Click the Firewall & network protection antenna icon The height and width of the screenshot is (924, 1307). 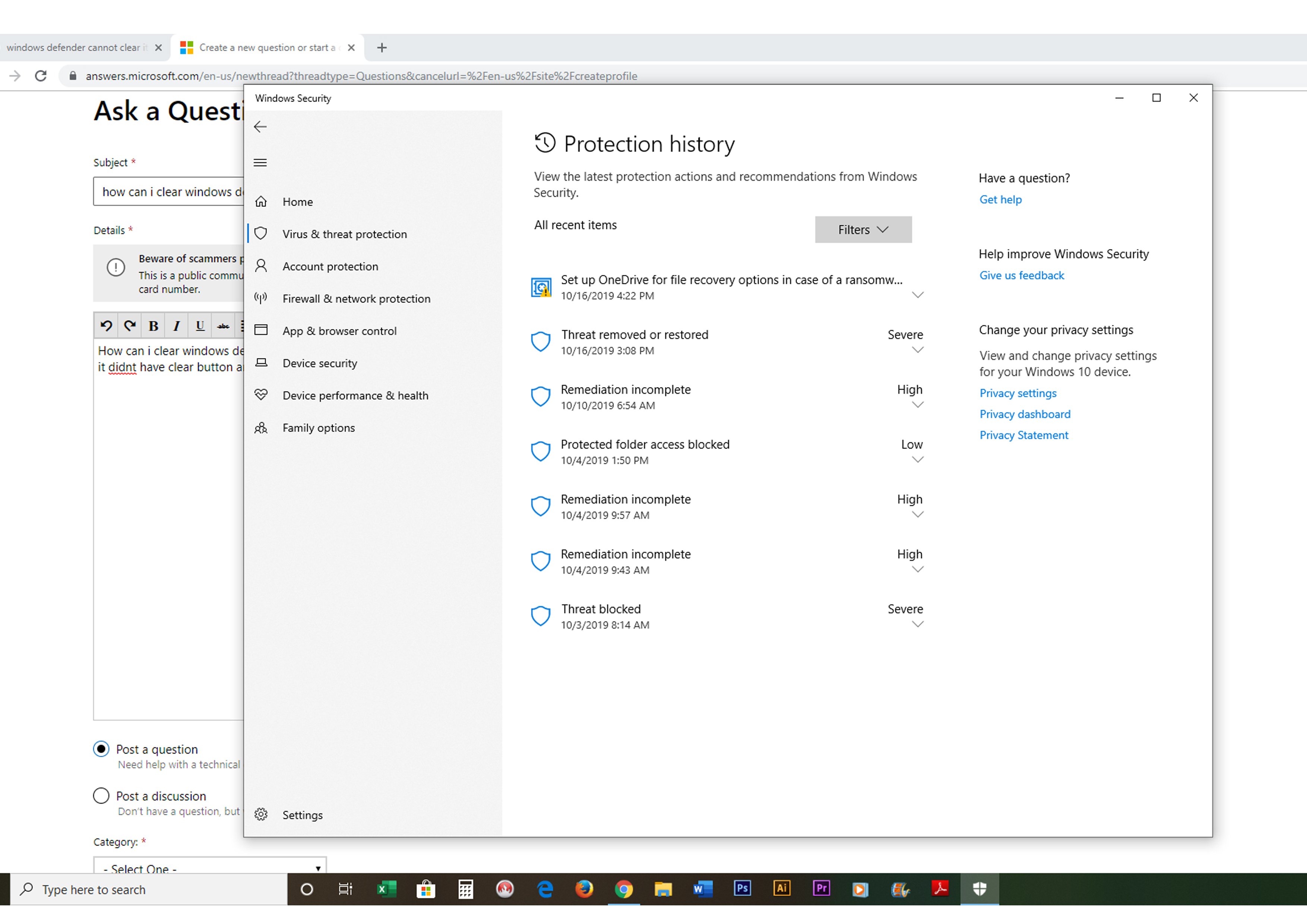coord(261,298)
